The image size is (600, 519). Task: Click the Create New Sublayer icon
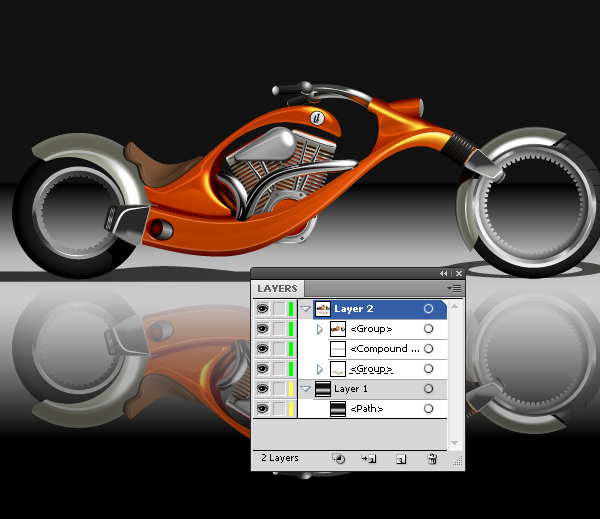[369, 459]
